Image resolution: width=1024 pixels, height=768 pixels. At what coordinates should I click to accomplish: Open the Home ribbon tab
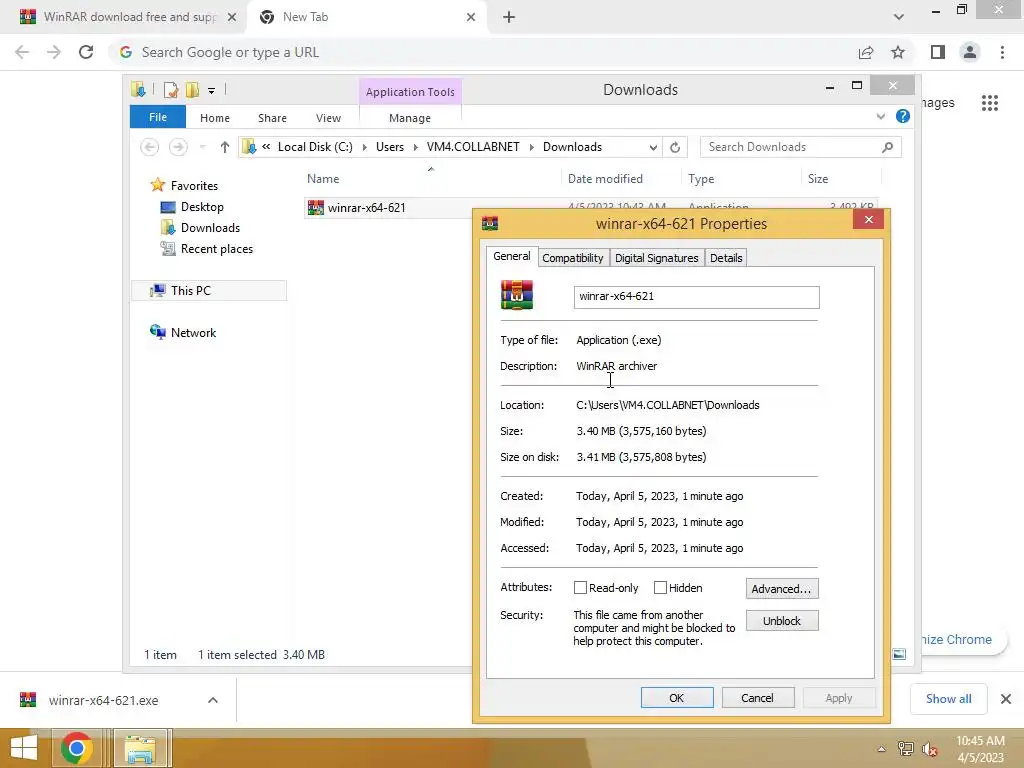point(214,118)
